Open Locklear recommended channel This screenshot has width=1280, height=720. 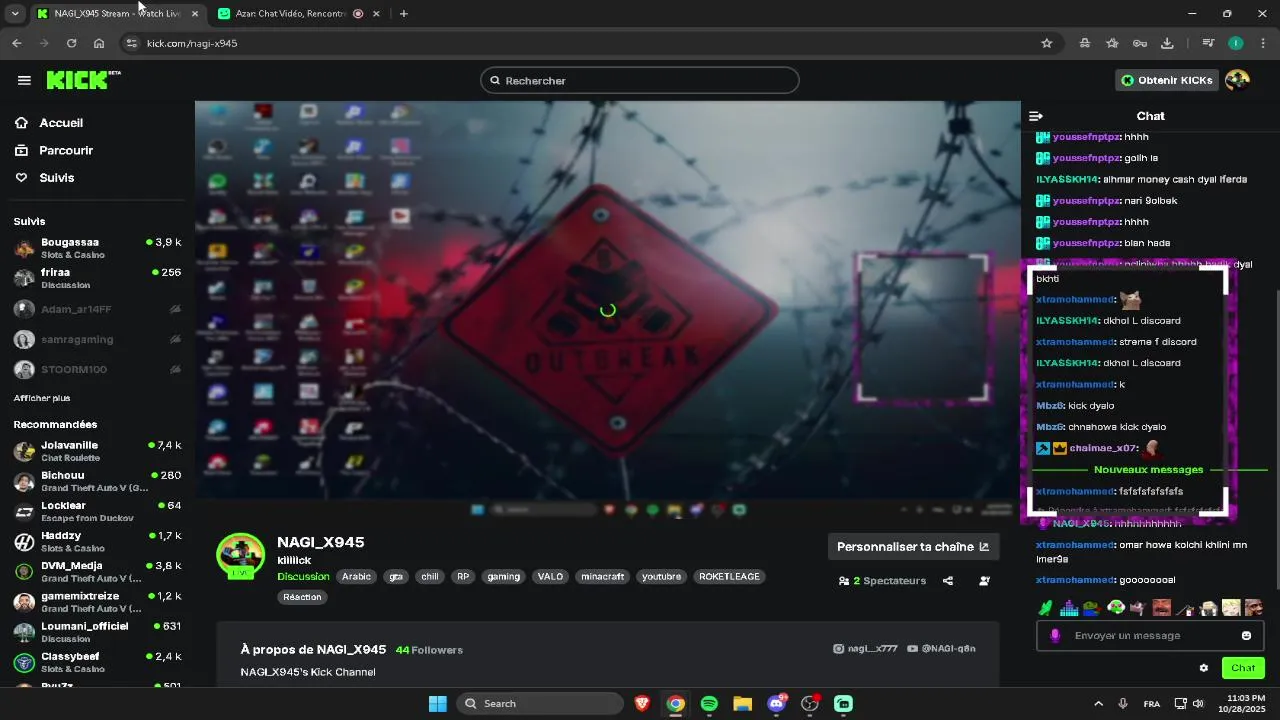[97, 511]
